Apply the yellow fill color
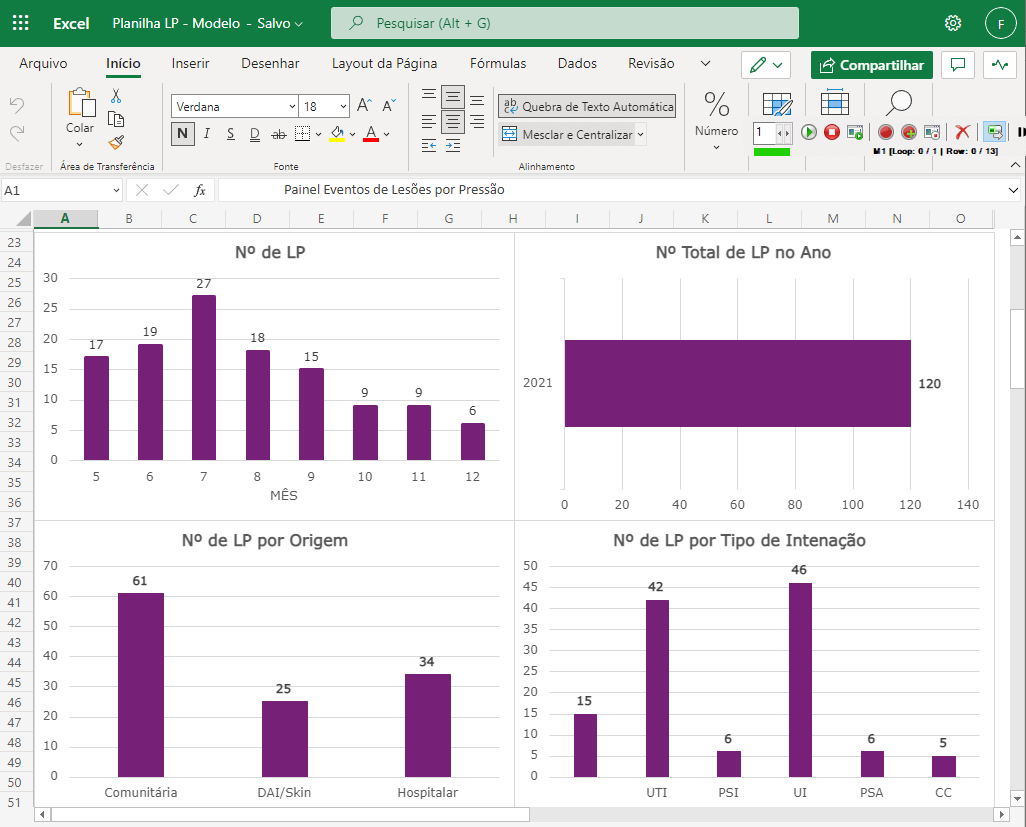The width and height of the screenshot is (1026, 827). (x=337, y=134)
